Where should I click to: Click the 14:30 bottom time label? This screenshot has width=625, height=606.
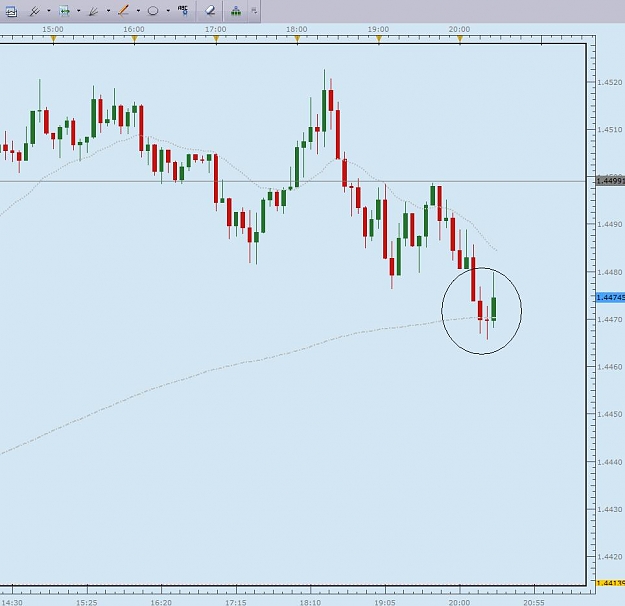coord(12,602)
